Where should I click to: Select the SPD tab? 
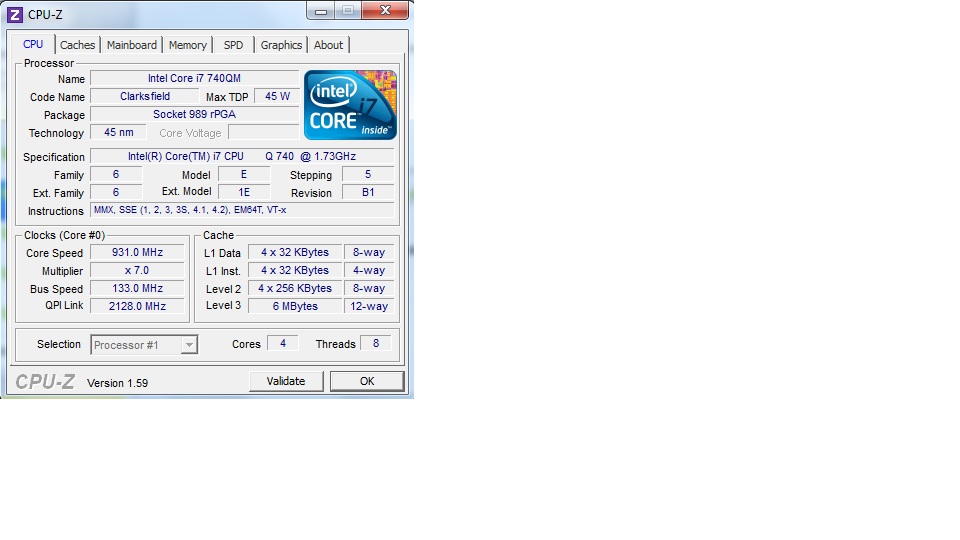pyautogui.click(x=233, y=45)
